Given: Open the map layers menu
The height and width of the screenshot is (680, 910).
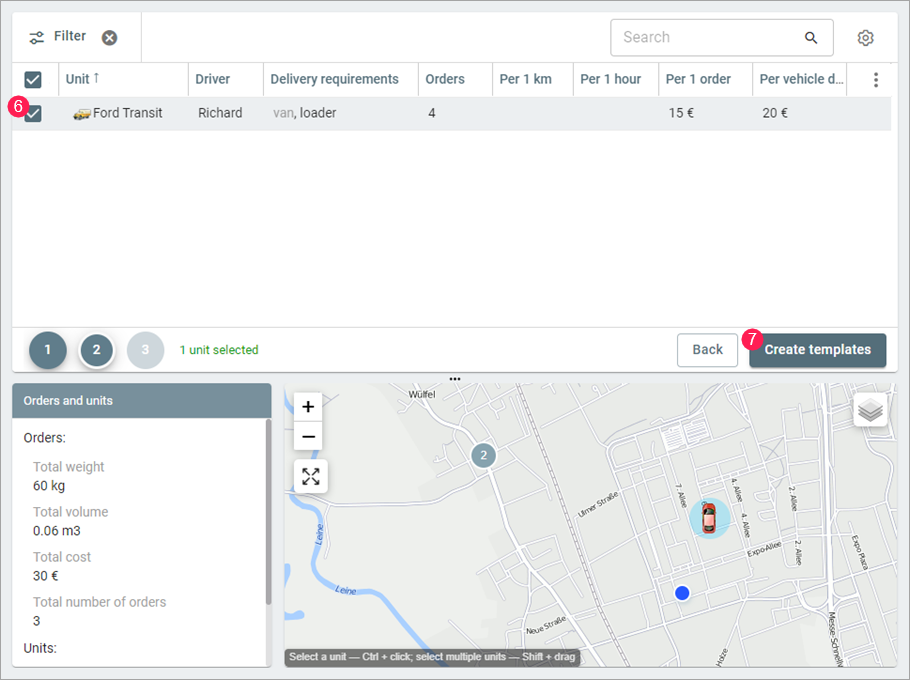Looking at the screenshot, I should tap(870, 409).
